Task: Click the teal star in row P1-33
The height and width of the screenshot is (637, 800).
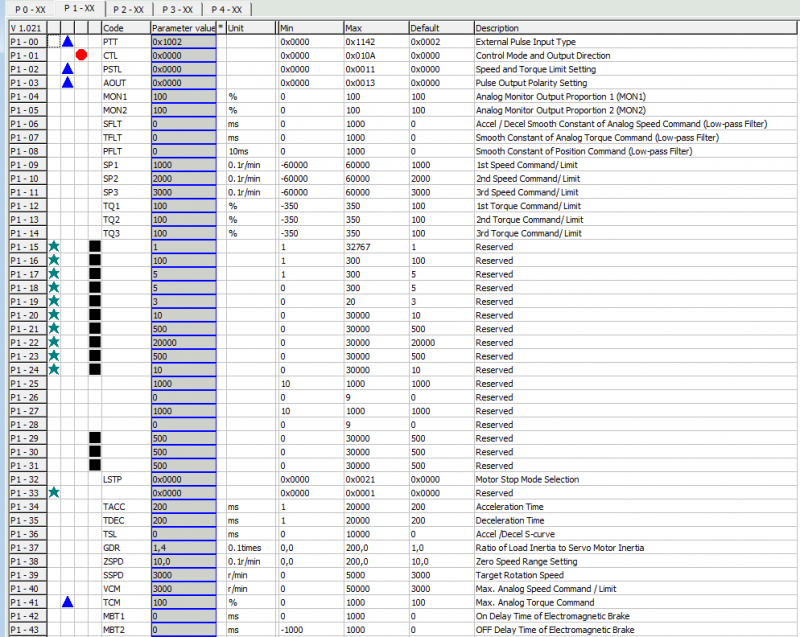Action: point(54,493)
